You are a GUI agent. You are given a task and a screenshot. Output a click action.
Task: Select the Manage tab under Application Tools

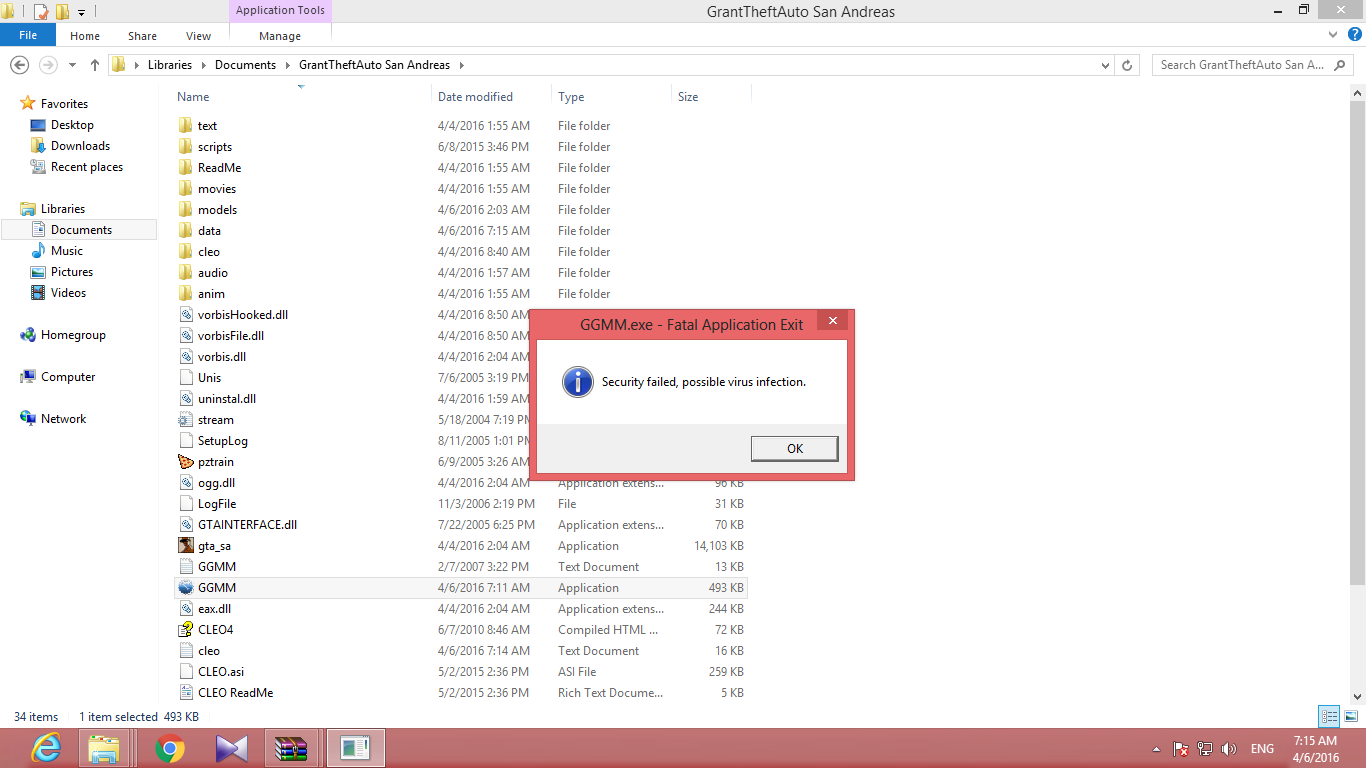[280, 36]
